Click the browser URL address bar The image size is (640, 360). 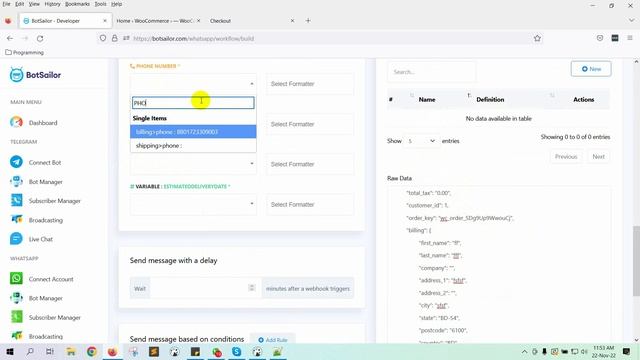318,38
